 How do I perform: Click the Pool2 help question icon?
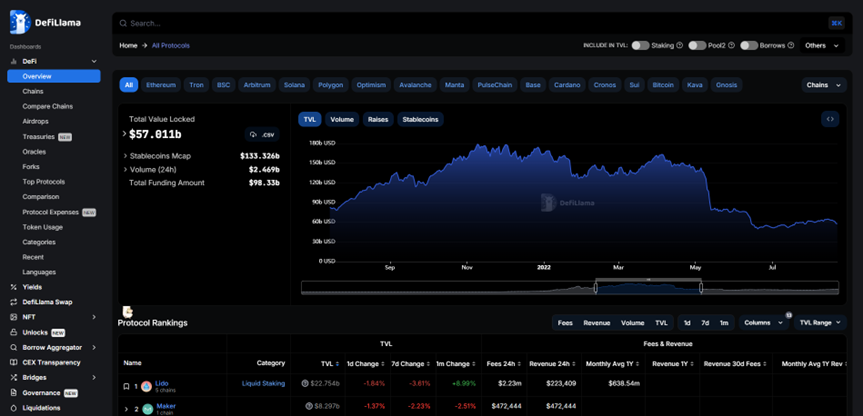click(731, 46)
